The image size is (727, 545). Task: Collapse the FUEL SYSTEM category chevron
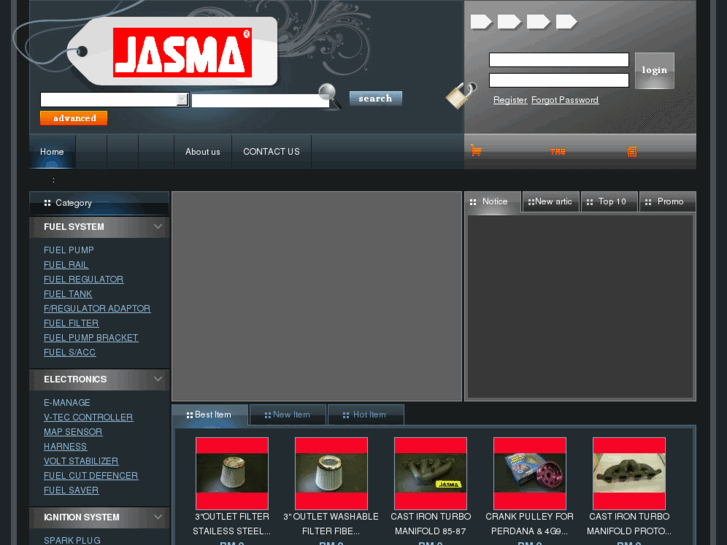(158, 227)
